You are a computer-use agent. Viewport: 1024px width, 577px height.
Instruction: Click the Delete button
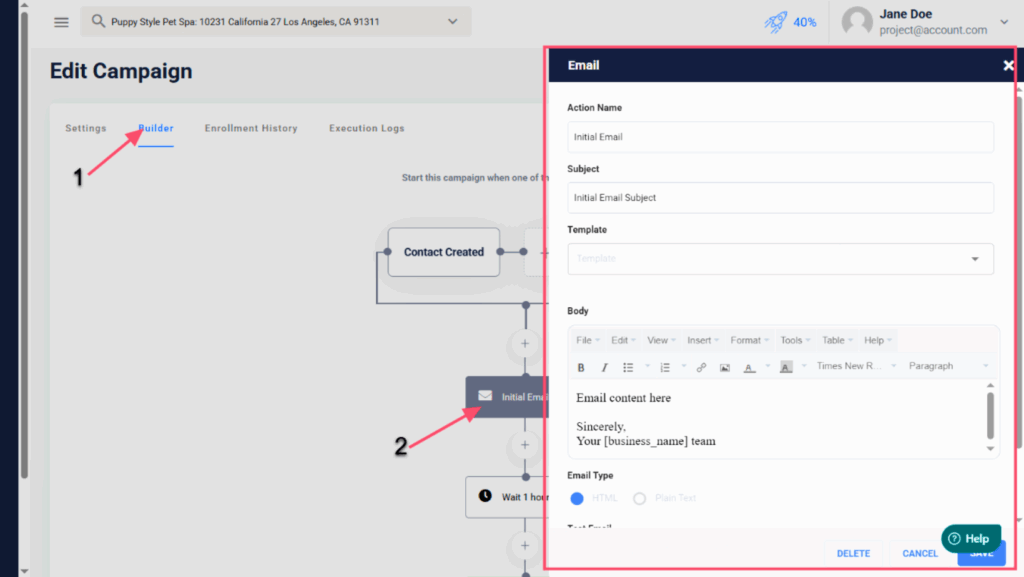click(853, 553)
